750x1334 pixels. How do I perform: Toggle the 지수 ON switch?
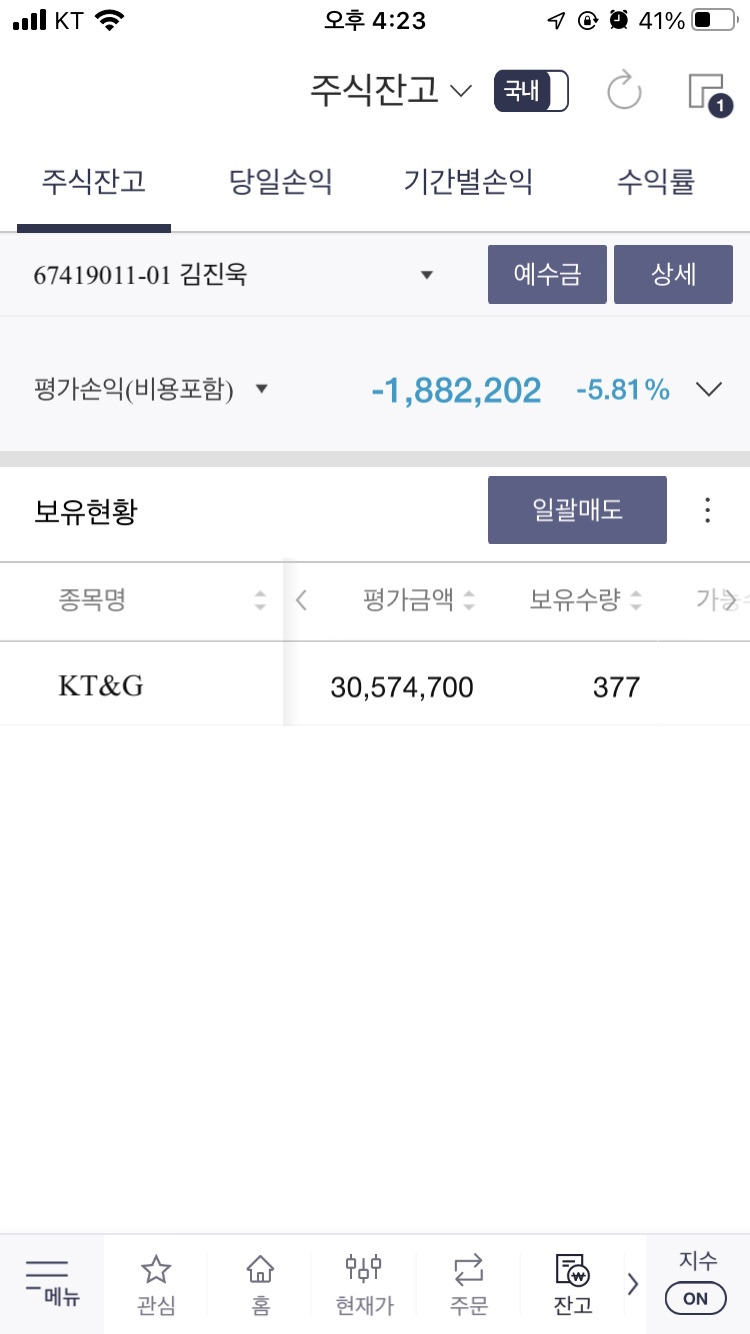coord(695,1298)
